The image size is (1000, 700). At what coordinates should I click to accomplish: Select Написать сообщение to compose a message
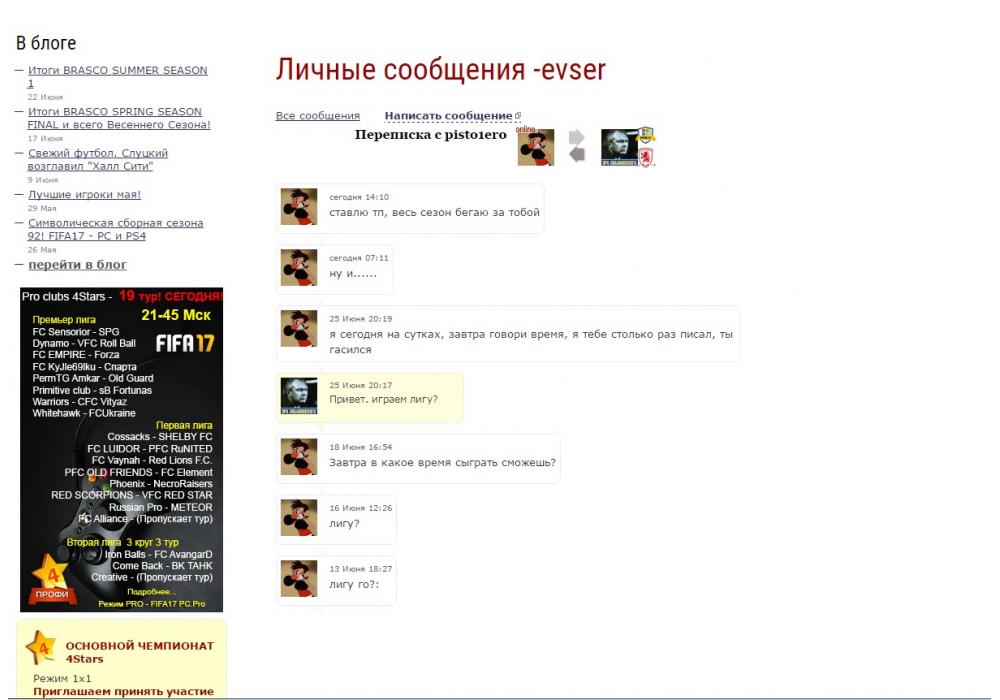(x=448, y=116)
